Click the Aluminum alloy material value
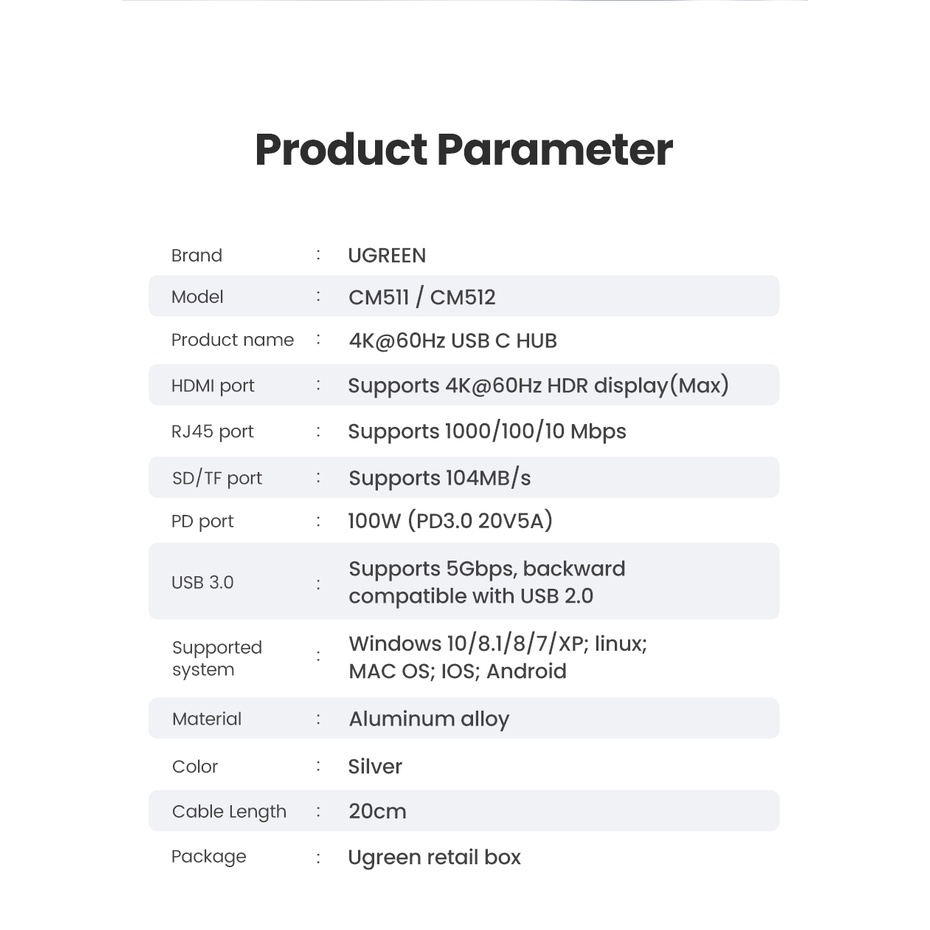Image resolution: width=930 pixels, height=930 pixels. [429, 719]
